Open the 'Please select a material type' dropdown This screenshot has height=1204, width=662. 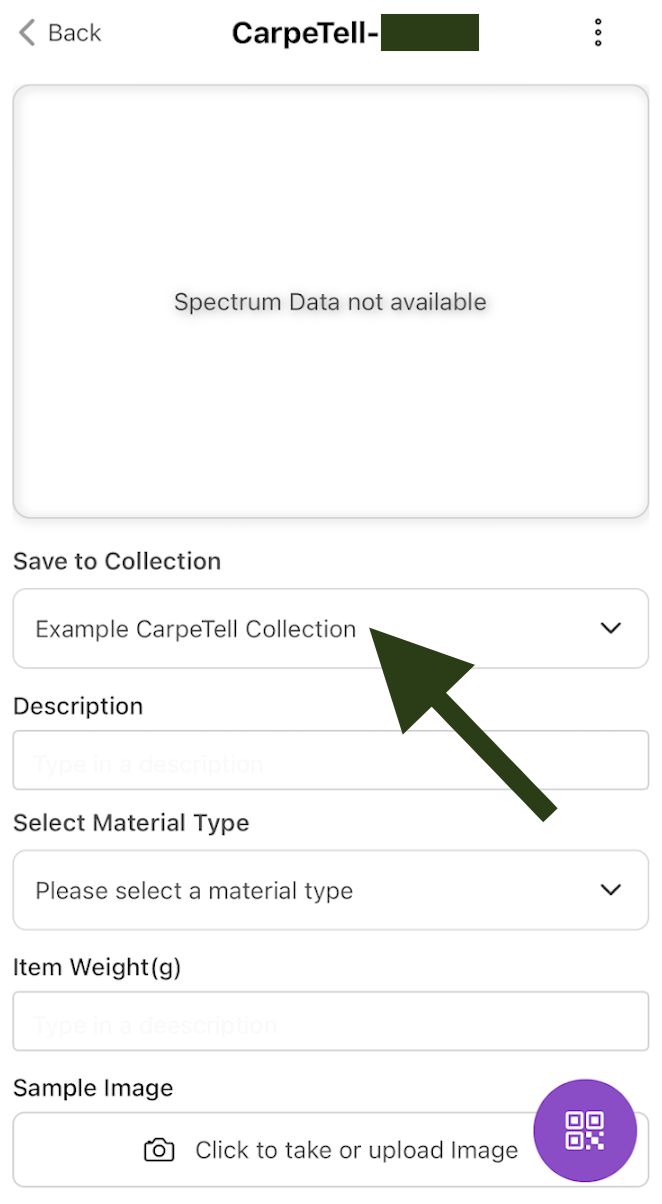[x=195, y=891]
